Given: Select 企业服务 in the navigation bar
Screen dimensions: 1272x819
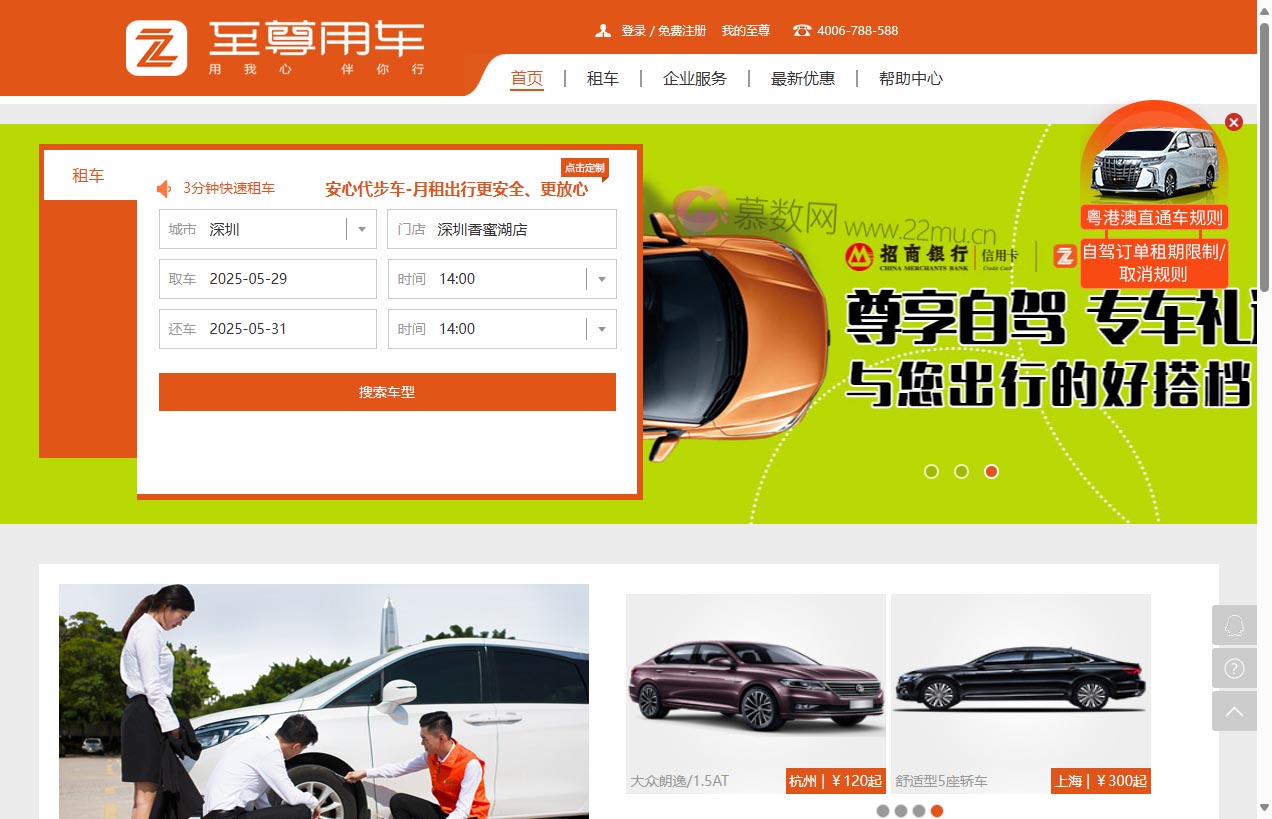Looking at the screenshot, I should click(695, 78).
